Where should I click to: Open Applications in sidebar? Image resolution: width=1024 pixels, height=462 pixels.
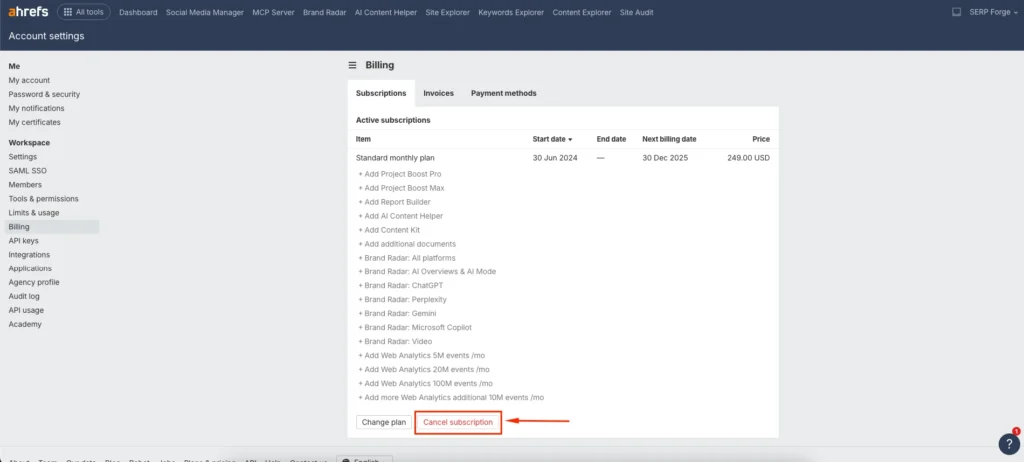(x=30, y=269)
